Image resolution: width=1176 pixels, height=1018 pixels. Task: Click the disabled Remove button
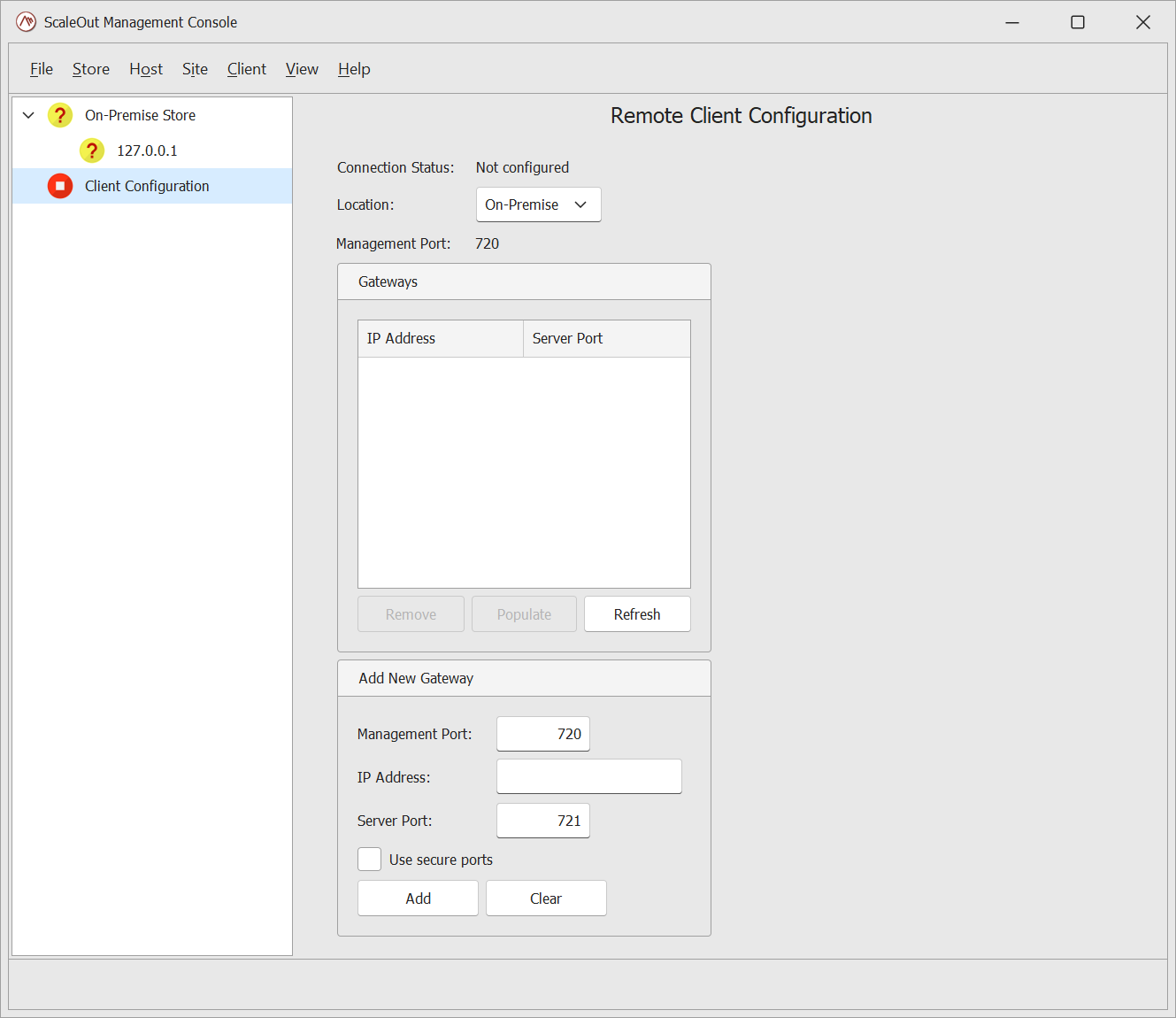coord(411,614)
